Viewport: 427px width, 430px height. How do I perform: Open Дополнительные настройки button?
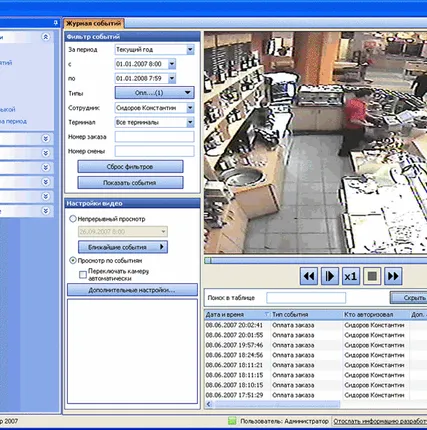pyautogui.click(x=132, y=290)
